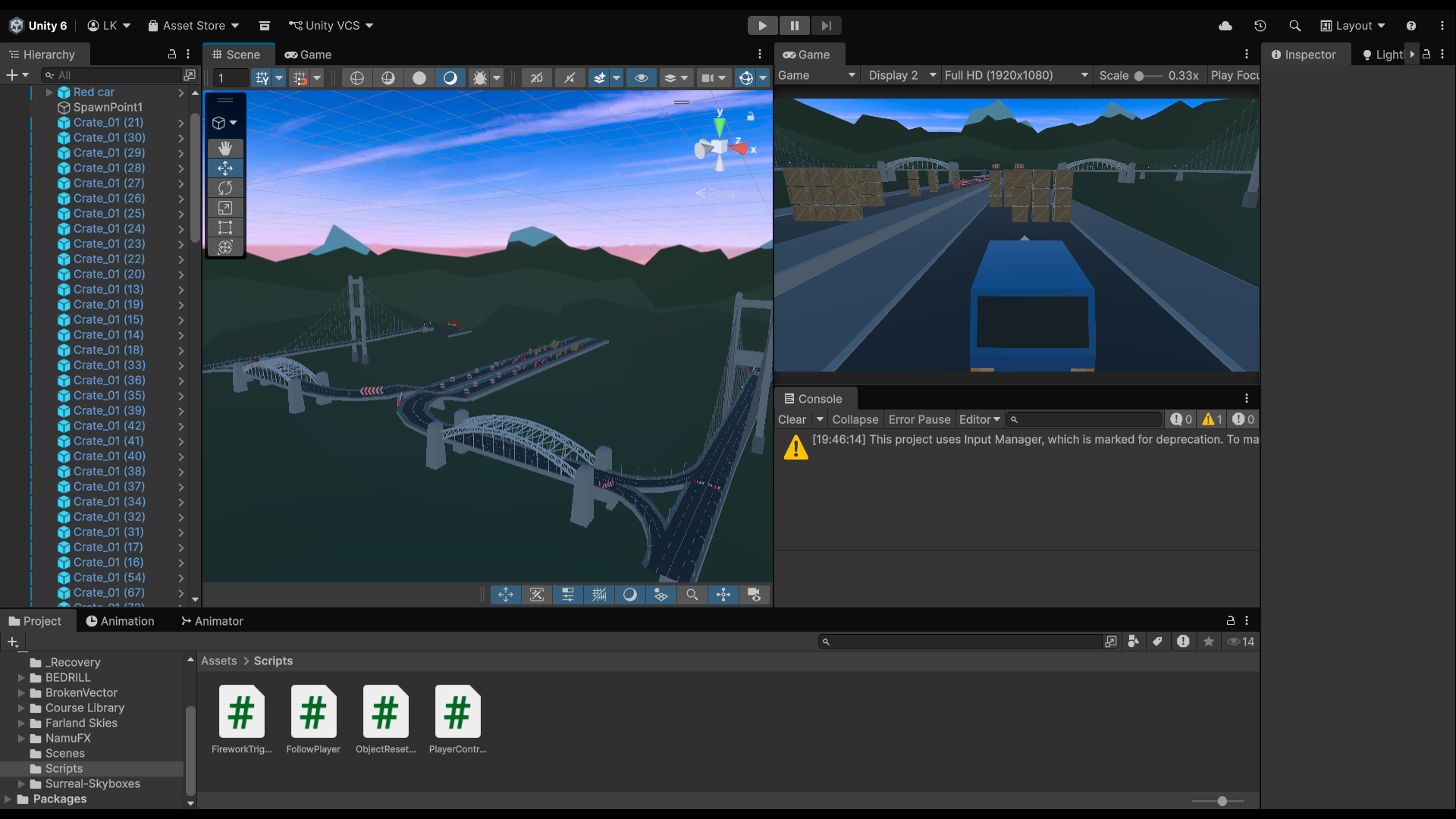
Task: Toggle Collapse in the Console
Action: point(855,419)
